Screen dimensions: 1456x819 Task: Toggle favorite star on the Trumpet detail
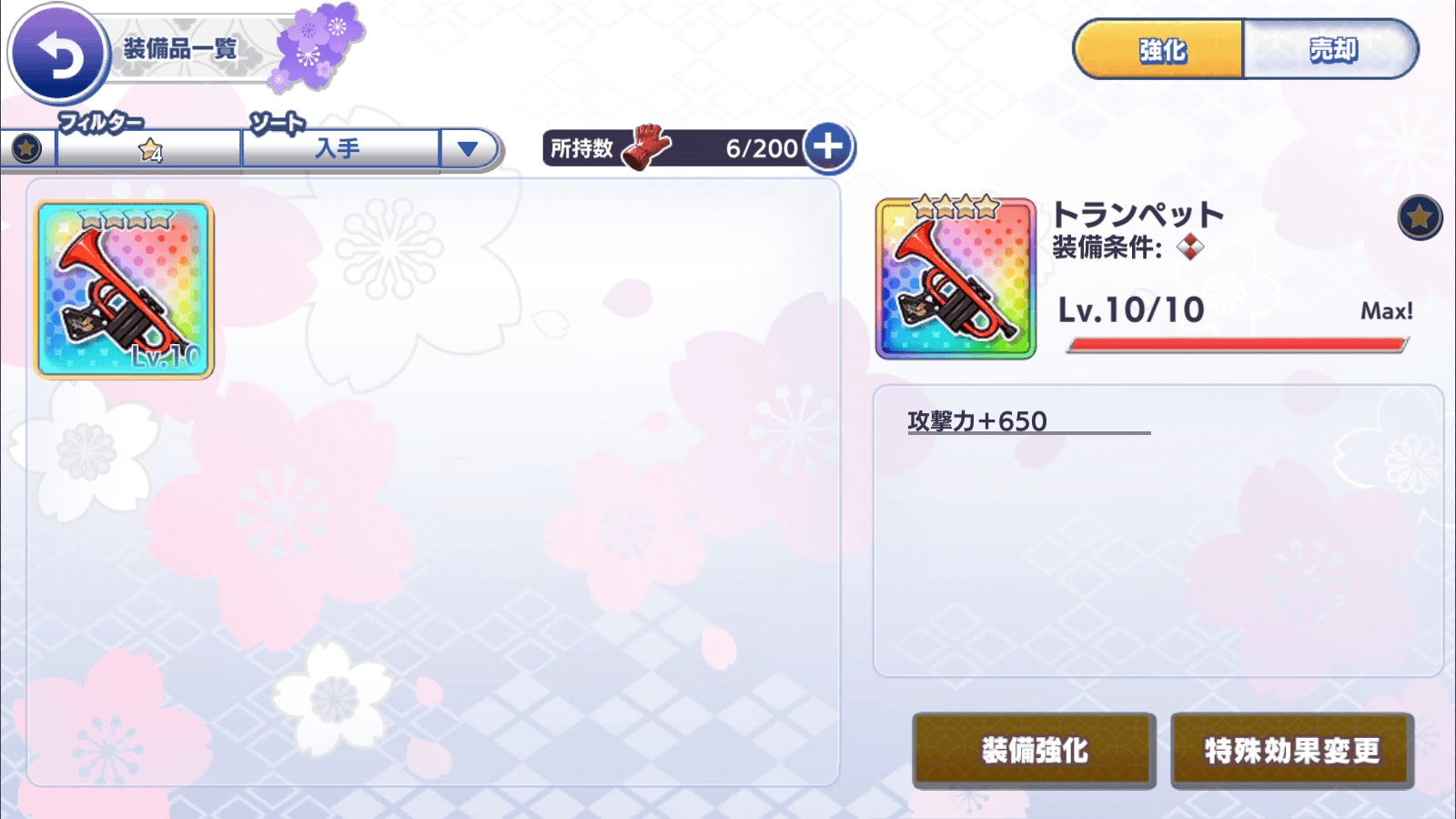pos(1420,217)
